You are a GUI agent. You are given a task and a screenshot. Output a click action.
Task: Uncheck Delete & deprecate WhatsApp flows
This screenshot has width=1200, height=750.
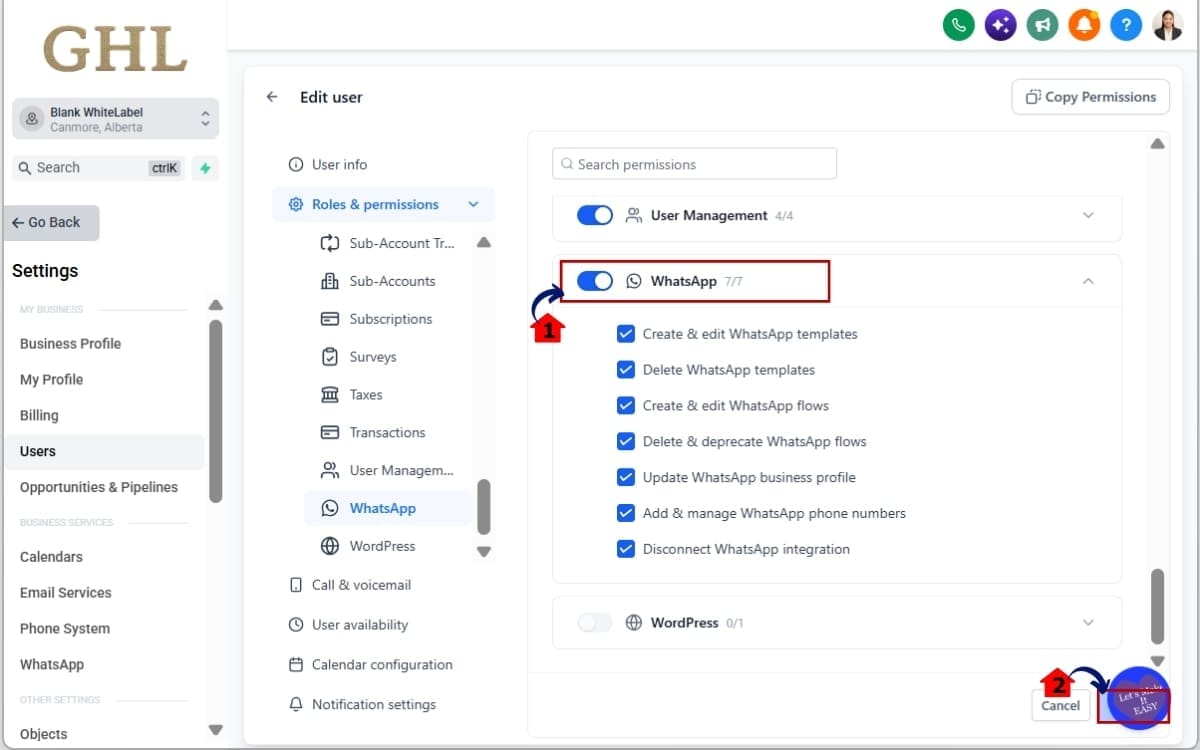point(626,441)
